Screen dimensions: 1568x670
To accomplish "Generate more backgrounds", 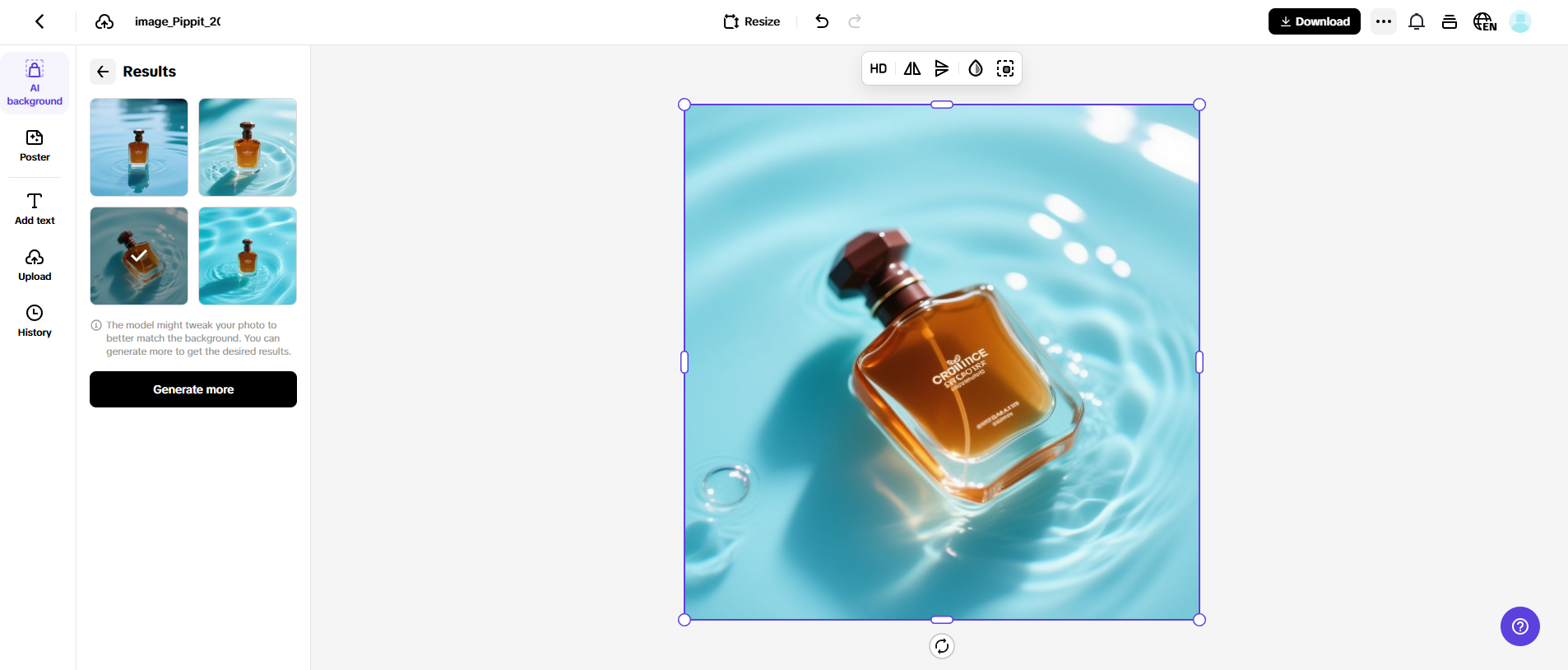I will [x=193, y=389].
